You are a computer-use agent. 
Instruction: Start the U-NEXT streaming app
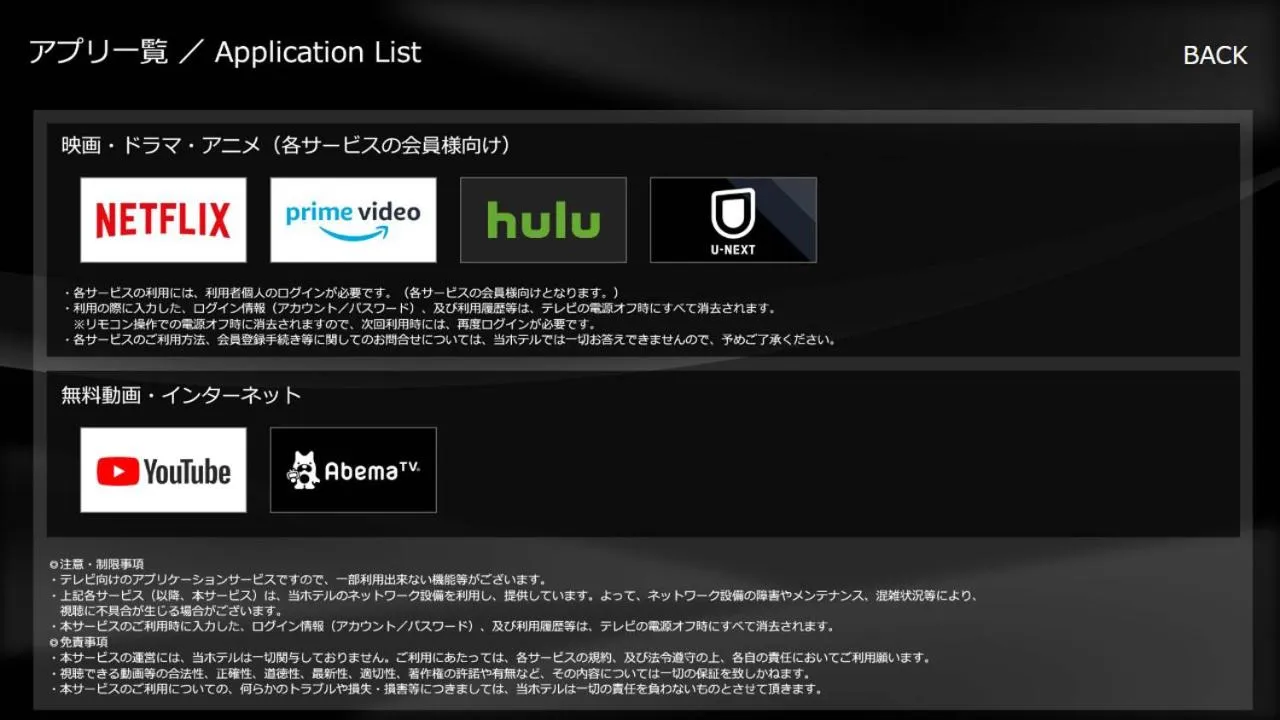click(x=733, y=220)
